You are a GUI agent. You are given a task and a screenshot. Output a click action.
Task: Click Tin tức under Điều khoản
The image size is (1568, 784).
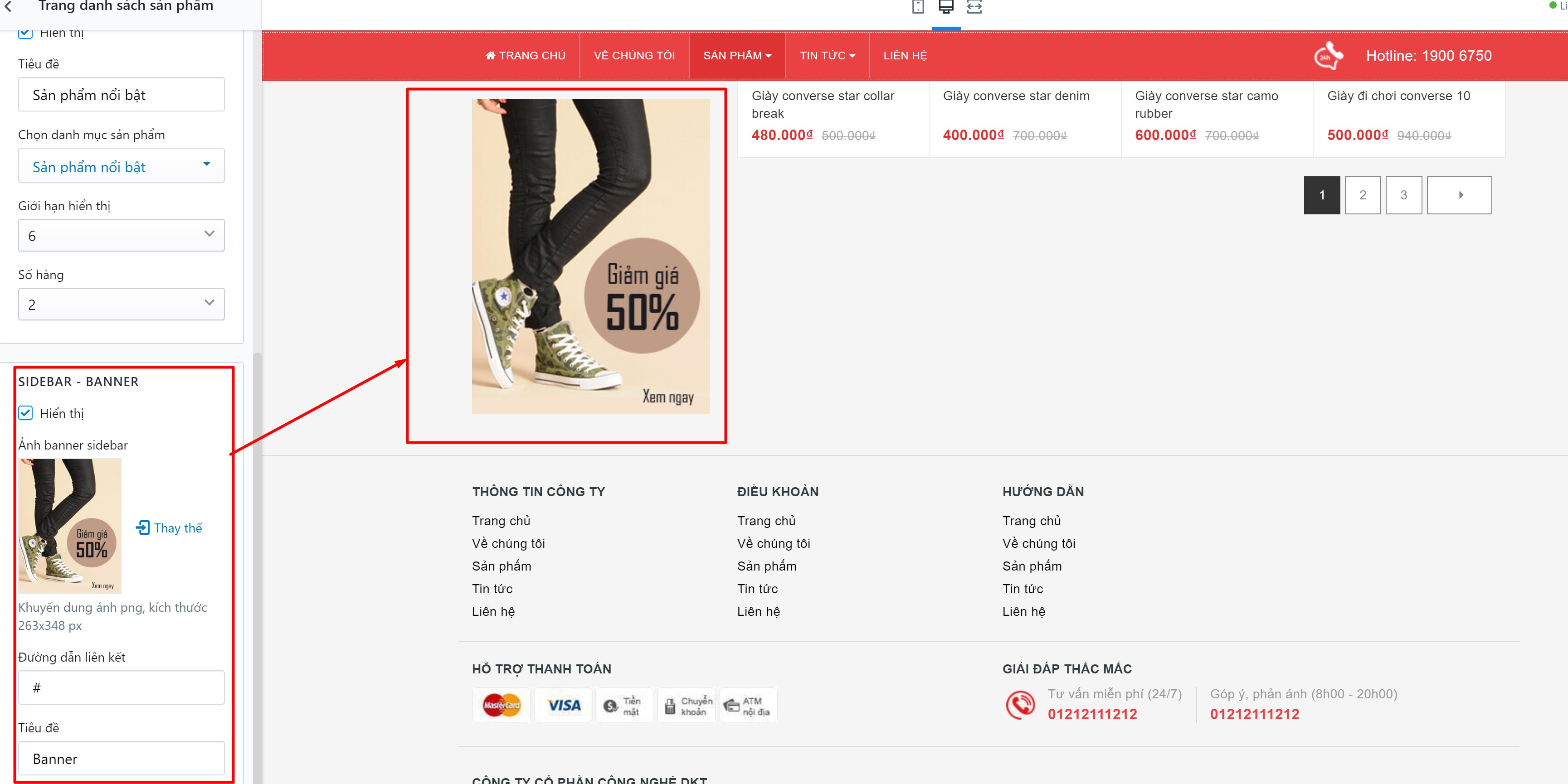758,589
